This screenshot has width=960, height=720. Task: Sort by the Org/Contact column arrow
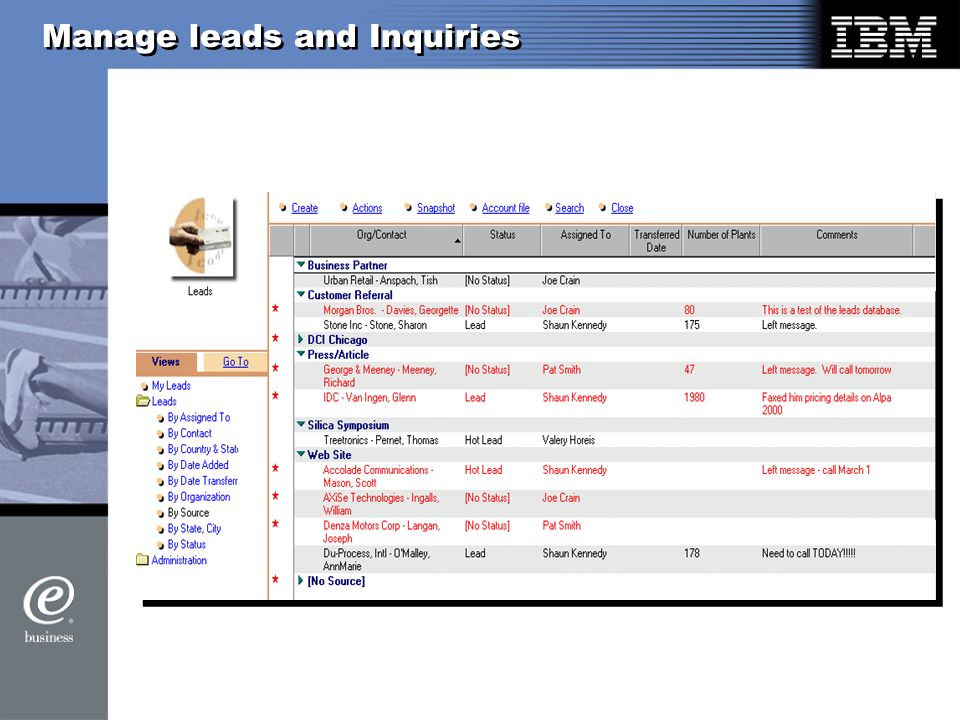click(457, 241)
